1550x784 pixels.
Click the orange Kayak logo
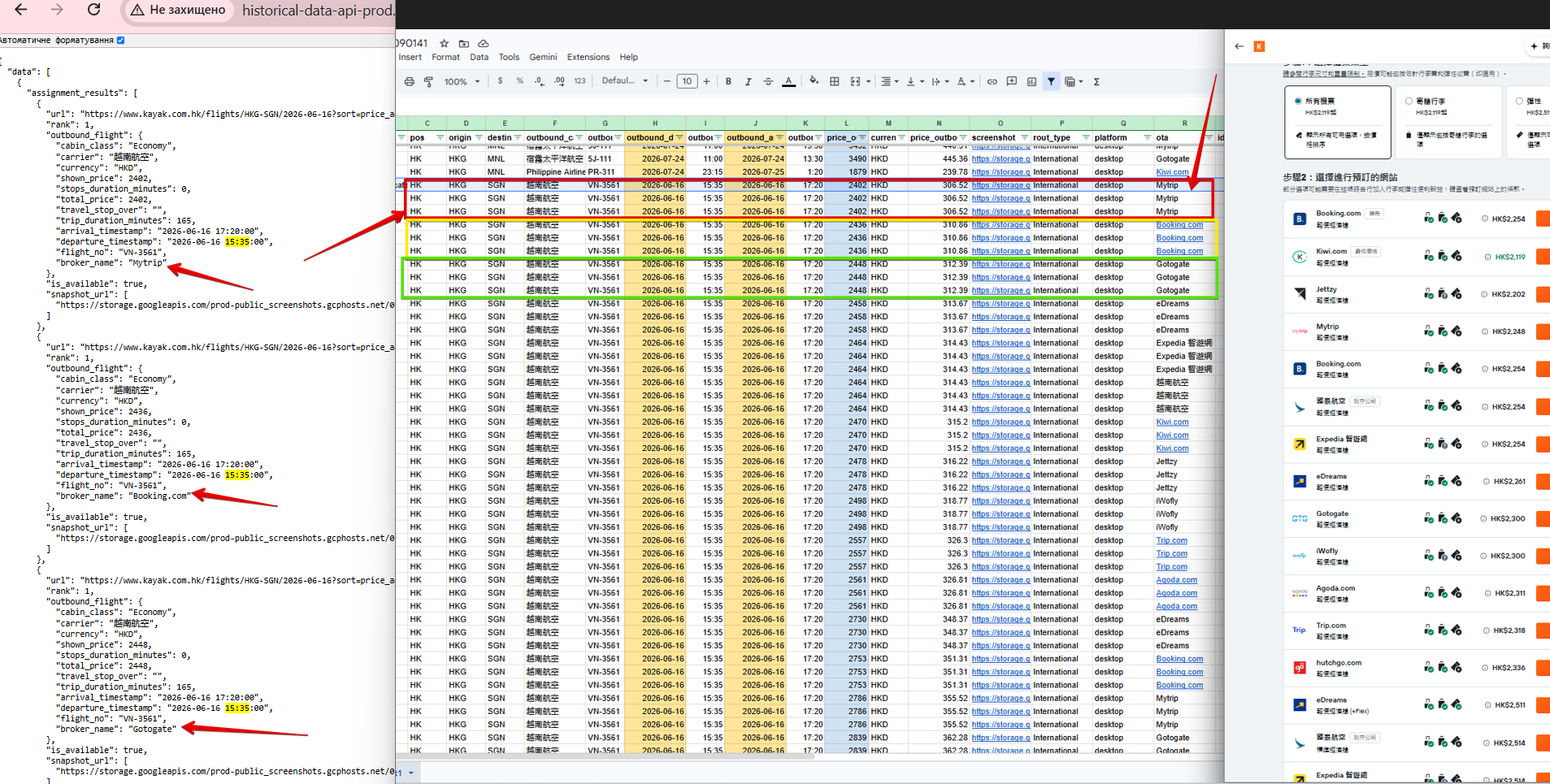tap(1259, 46)
